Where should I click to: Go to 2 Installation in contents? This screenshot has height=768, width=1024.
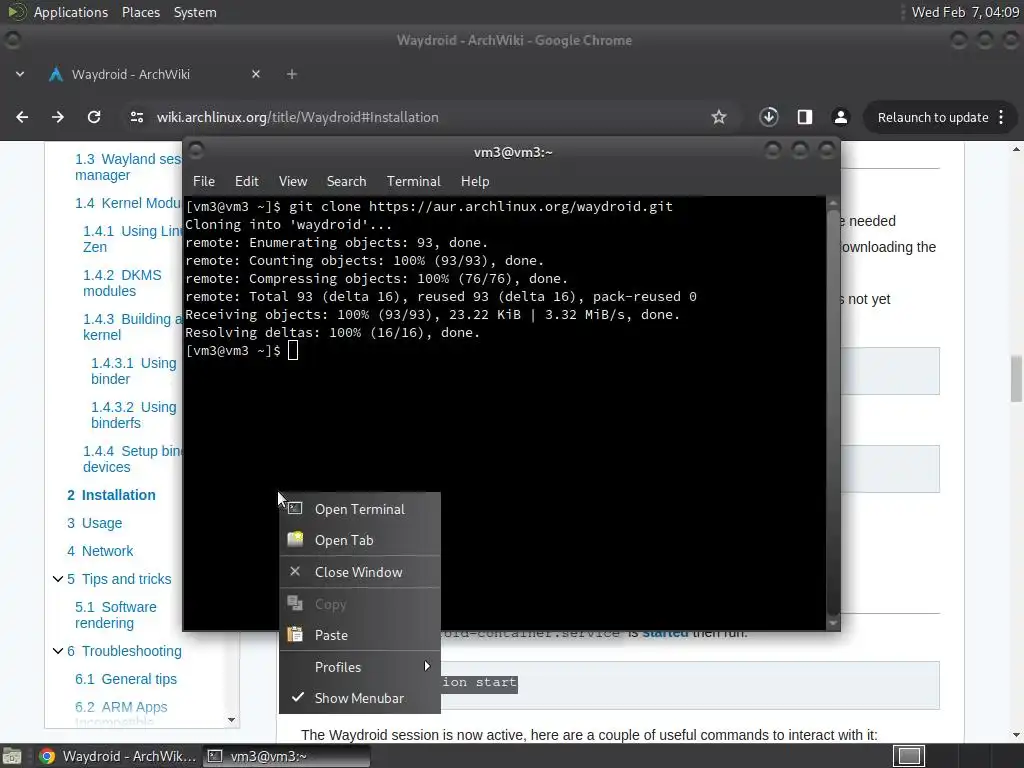111,495
